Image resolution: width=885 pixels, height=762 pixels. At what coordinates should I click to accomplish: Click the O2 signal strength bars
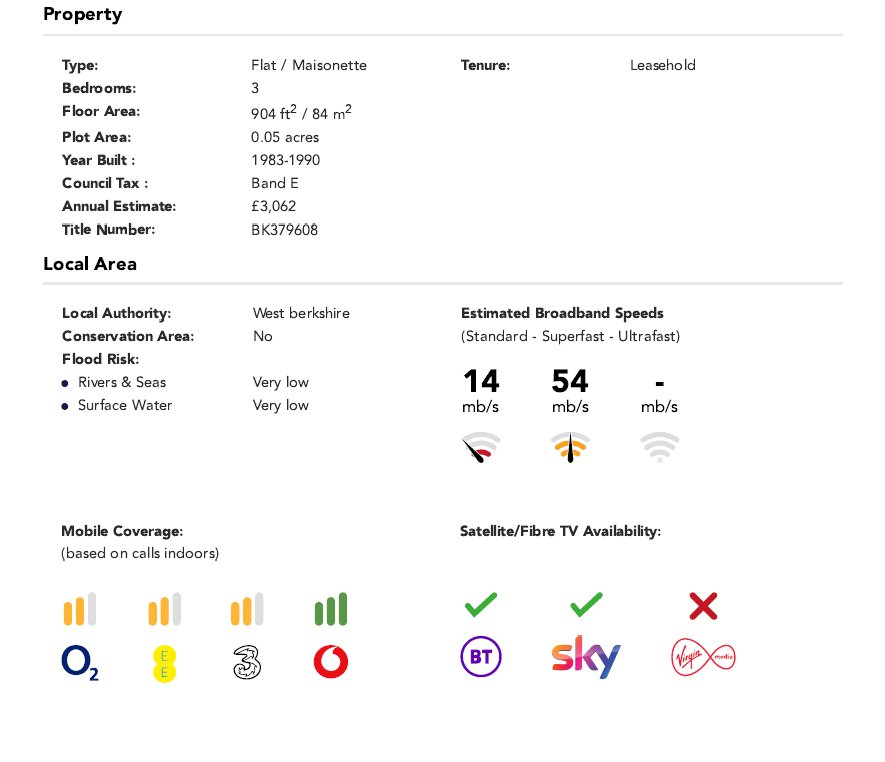(80, 609)
